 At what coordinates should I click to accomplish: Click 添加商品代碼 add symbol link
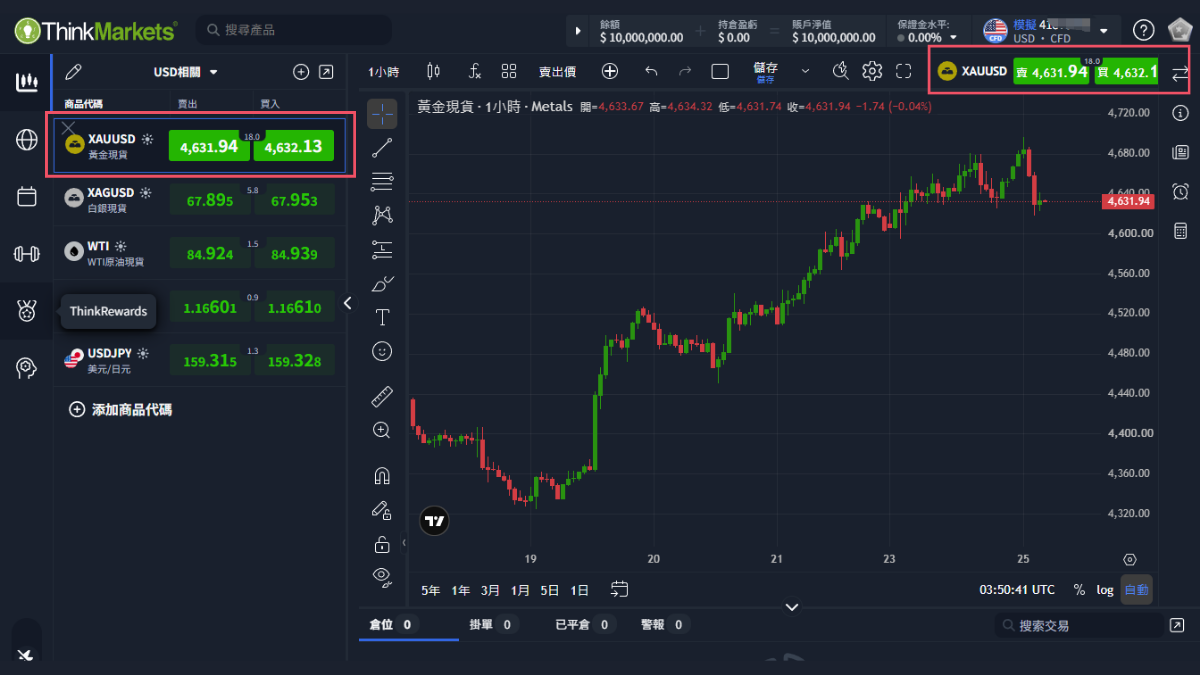click(120, 409)
